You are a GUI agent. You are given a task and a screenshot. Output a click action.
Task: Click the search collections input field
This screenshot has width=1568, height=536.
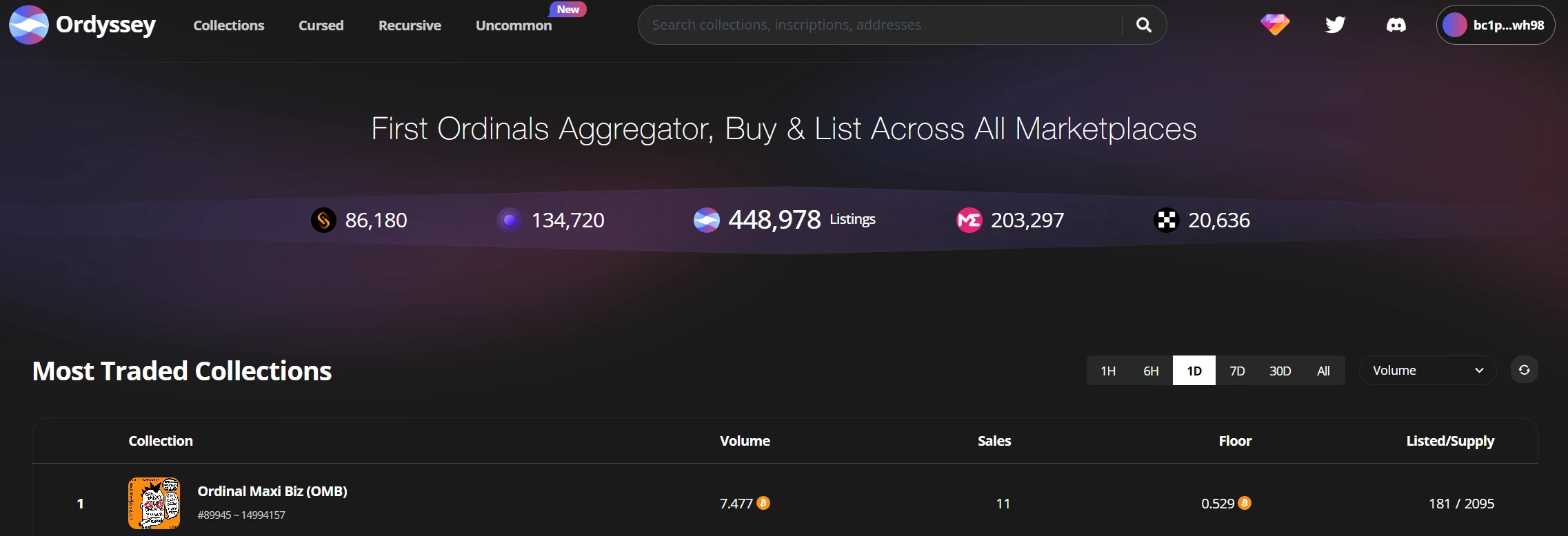883,25
